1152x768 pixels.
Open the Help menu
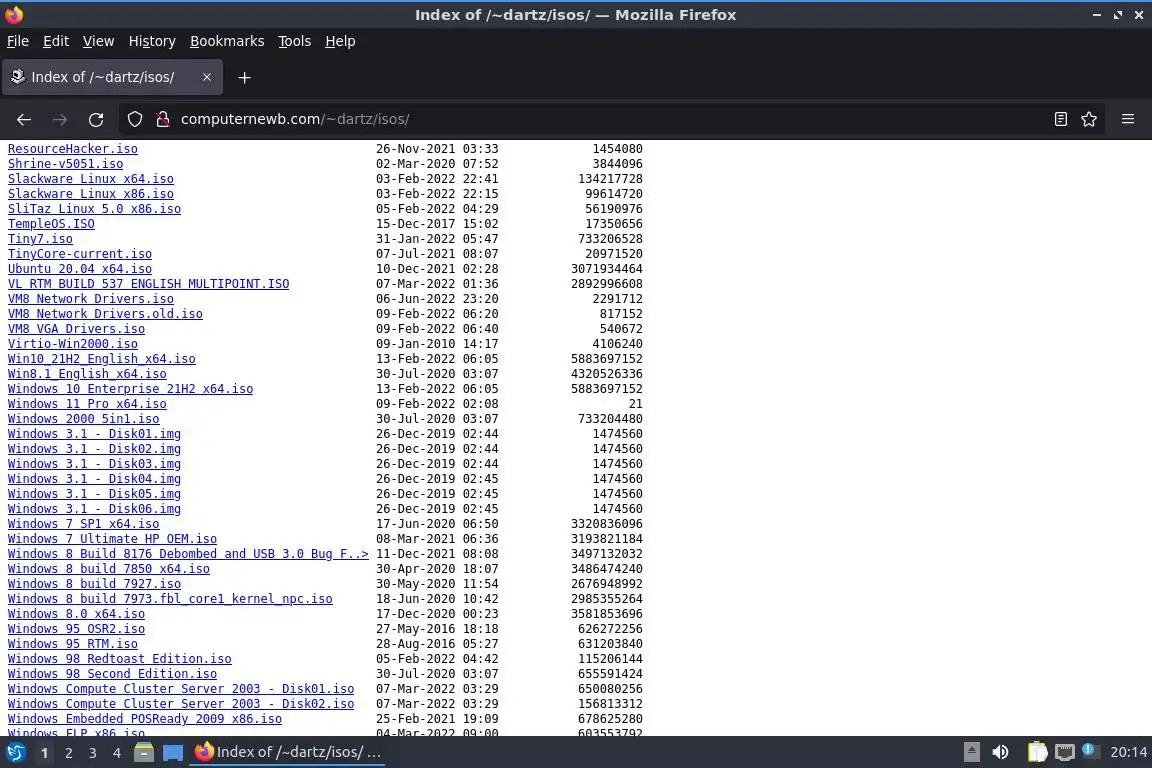[x=340, y=41]
